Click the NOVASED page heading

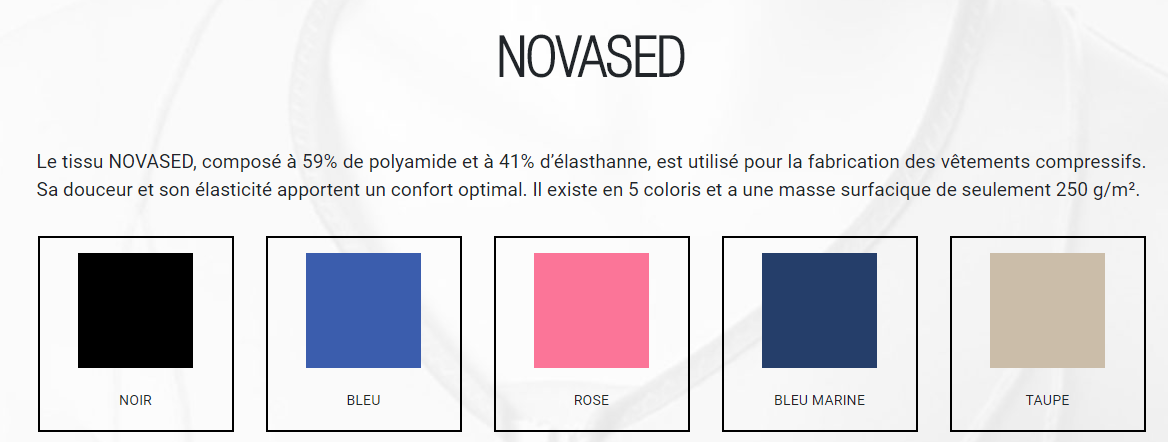591,57
